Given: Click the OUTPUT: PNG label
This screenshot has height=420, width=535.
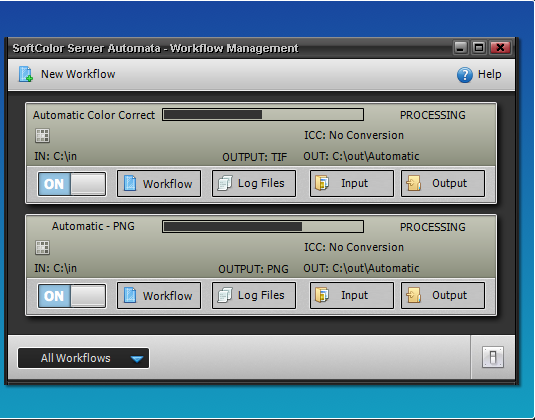Looking at the screenshot, I should click(x=253, y=269).
